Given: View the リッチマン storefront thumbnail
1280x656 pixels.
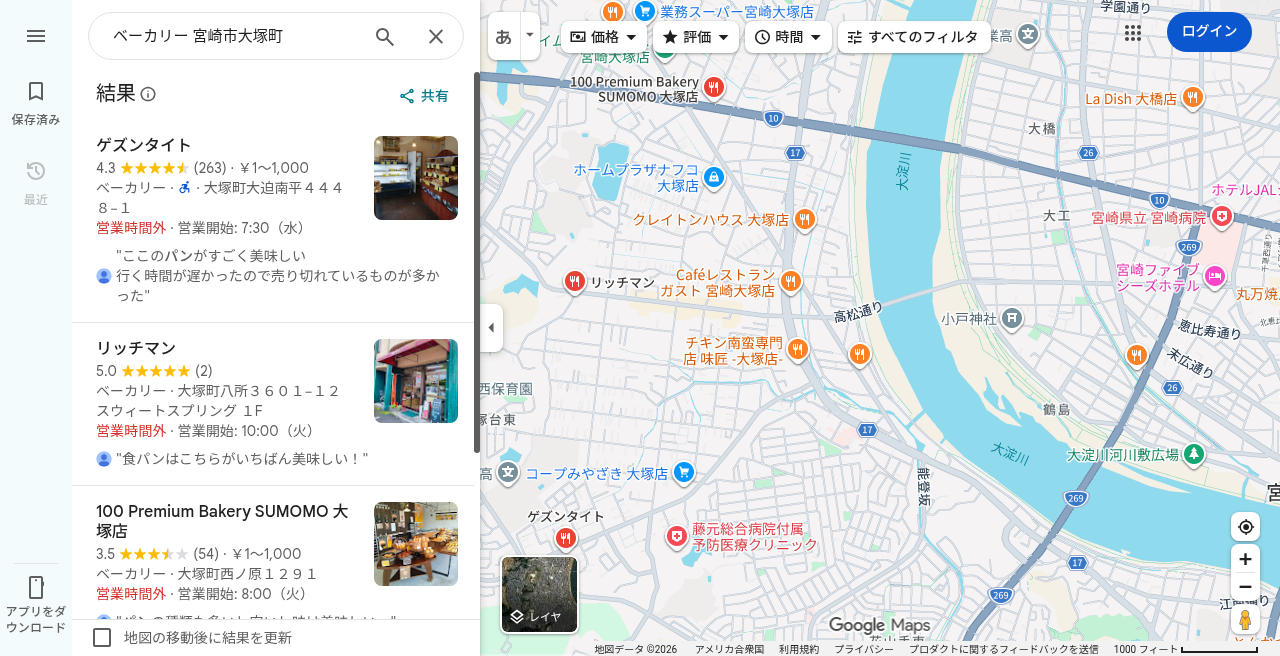Looking at the screenshot, I should pyautogui.click(x=416, y=381).
